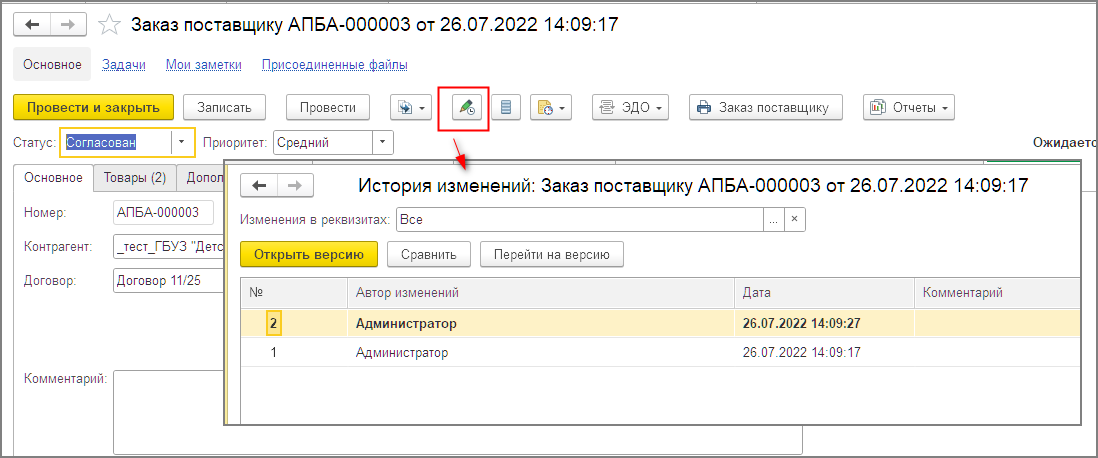Expand the Статус dropdown arrow
Screen dimensions: 1098x458
(x=182, y=142)
